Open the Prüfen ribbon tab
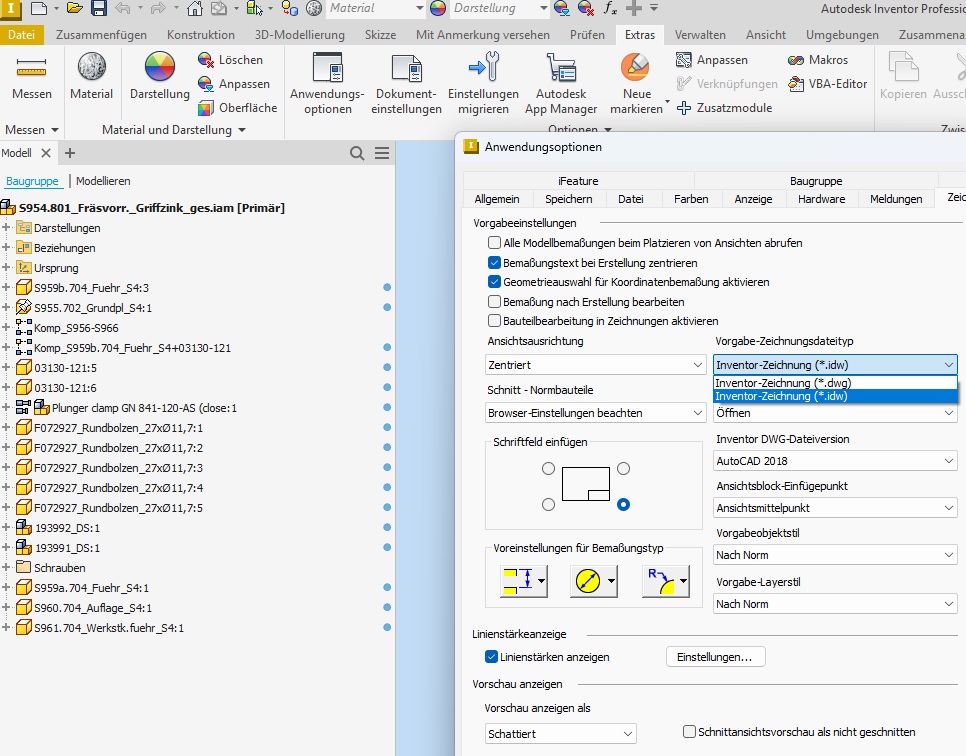 click(587, 34)
